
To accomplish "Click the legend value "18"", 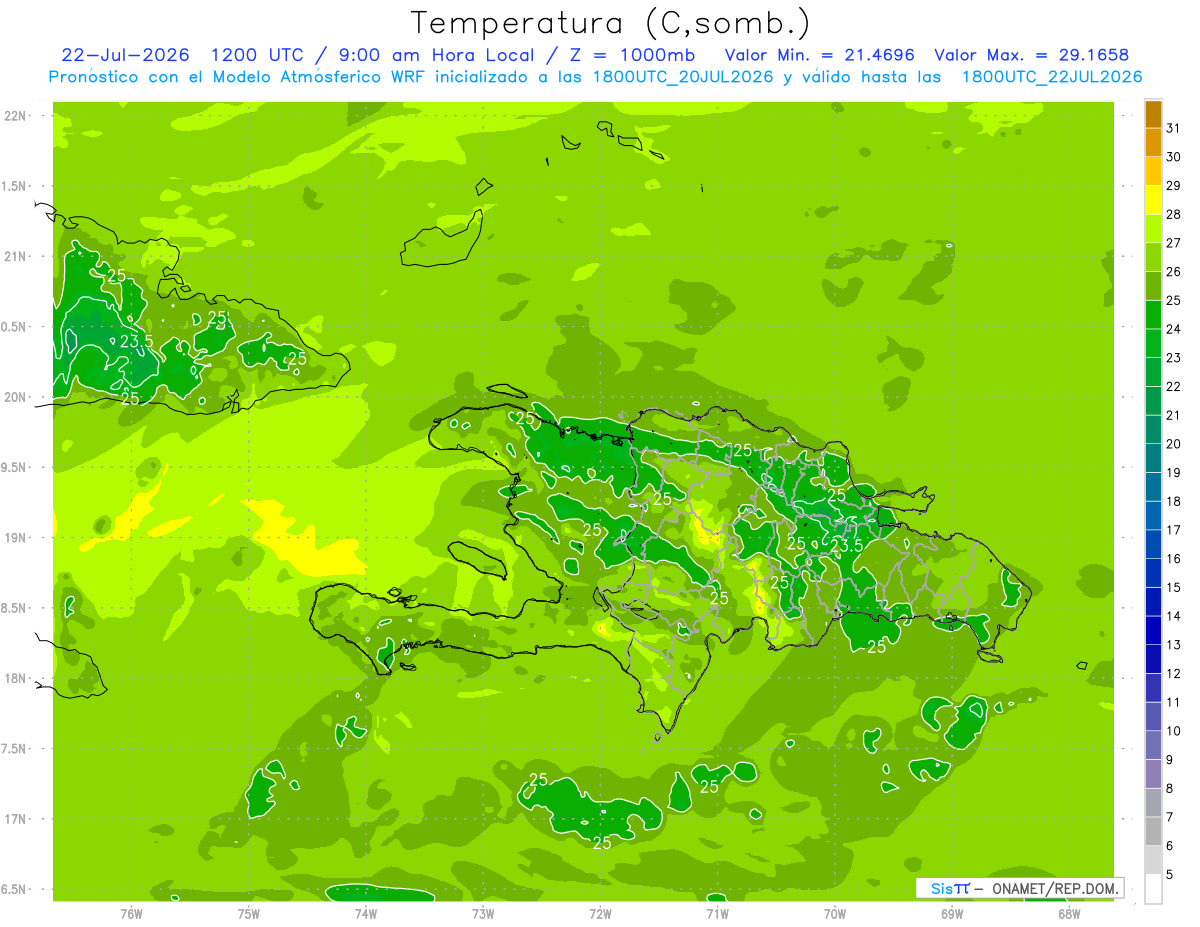I will pyautogui.click(x=1173, y=501).
